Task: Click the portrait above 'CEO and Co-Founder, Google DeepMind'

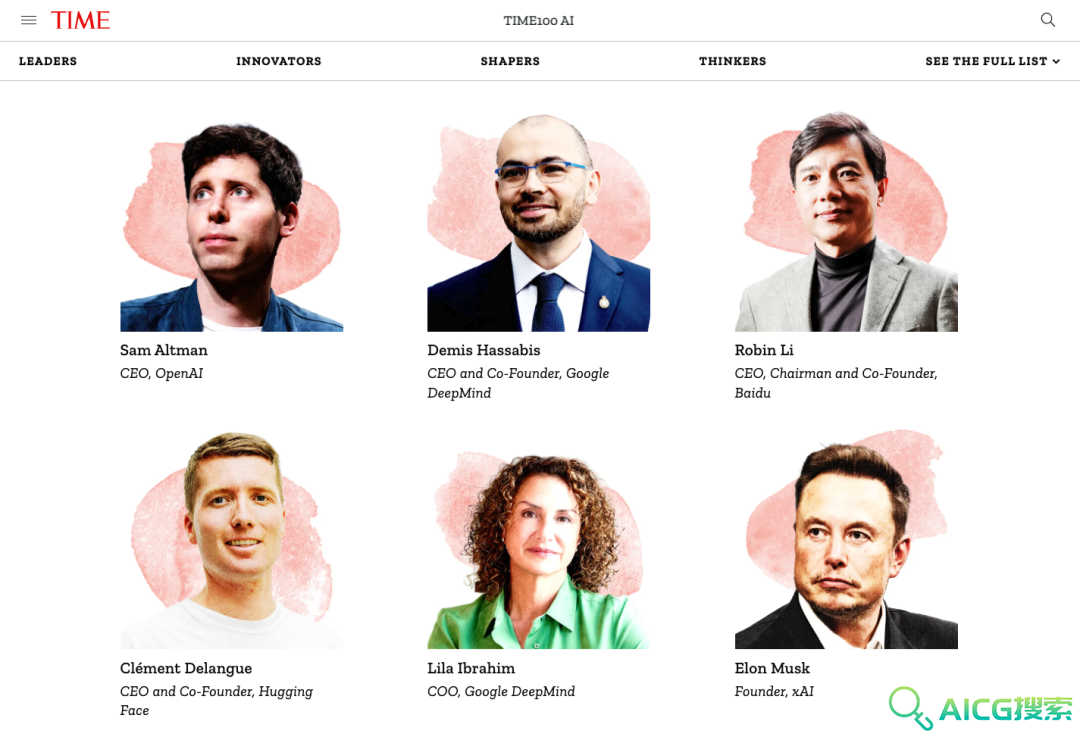Action: click(539, 222)
